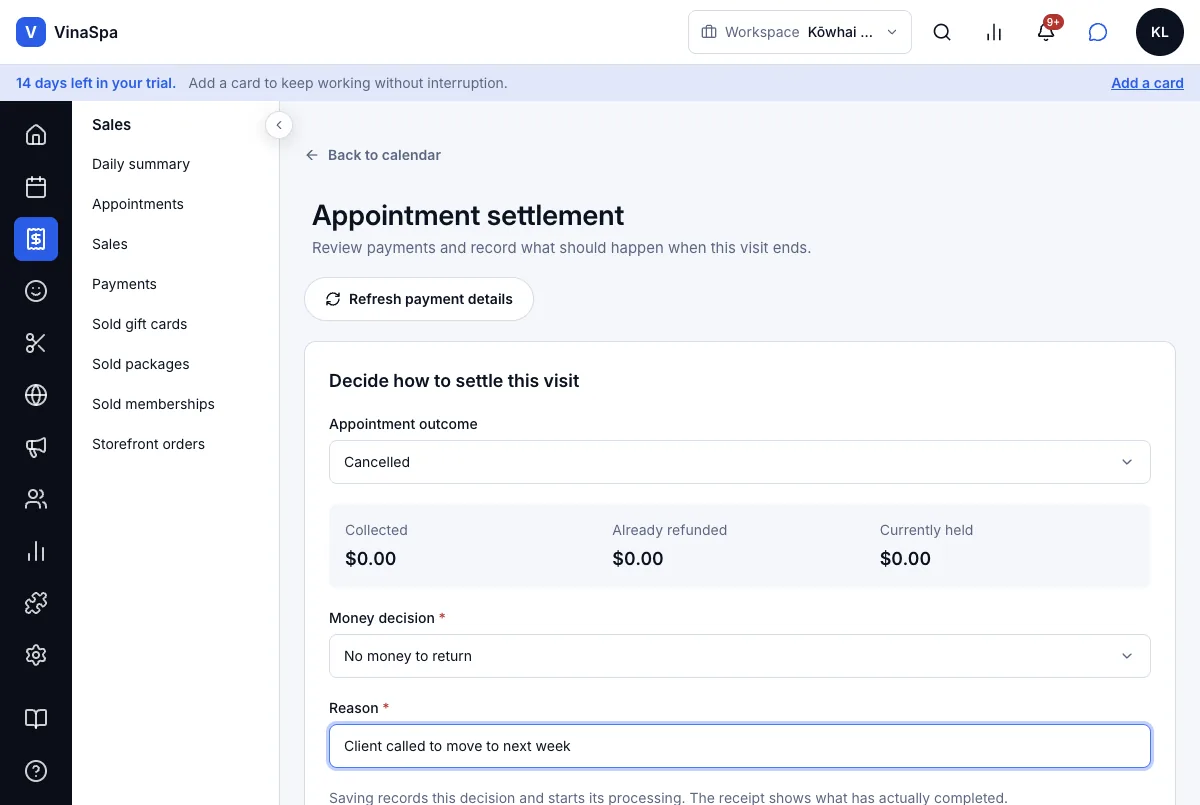Open the Help question mark icon

click(36, 771)
